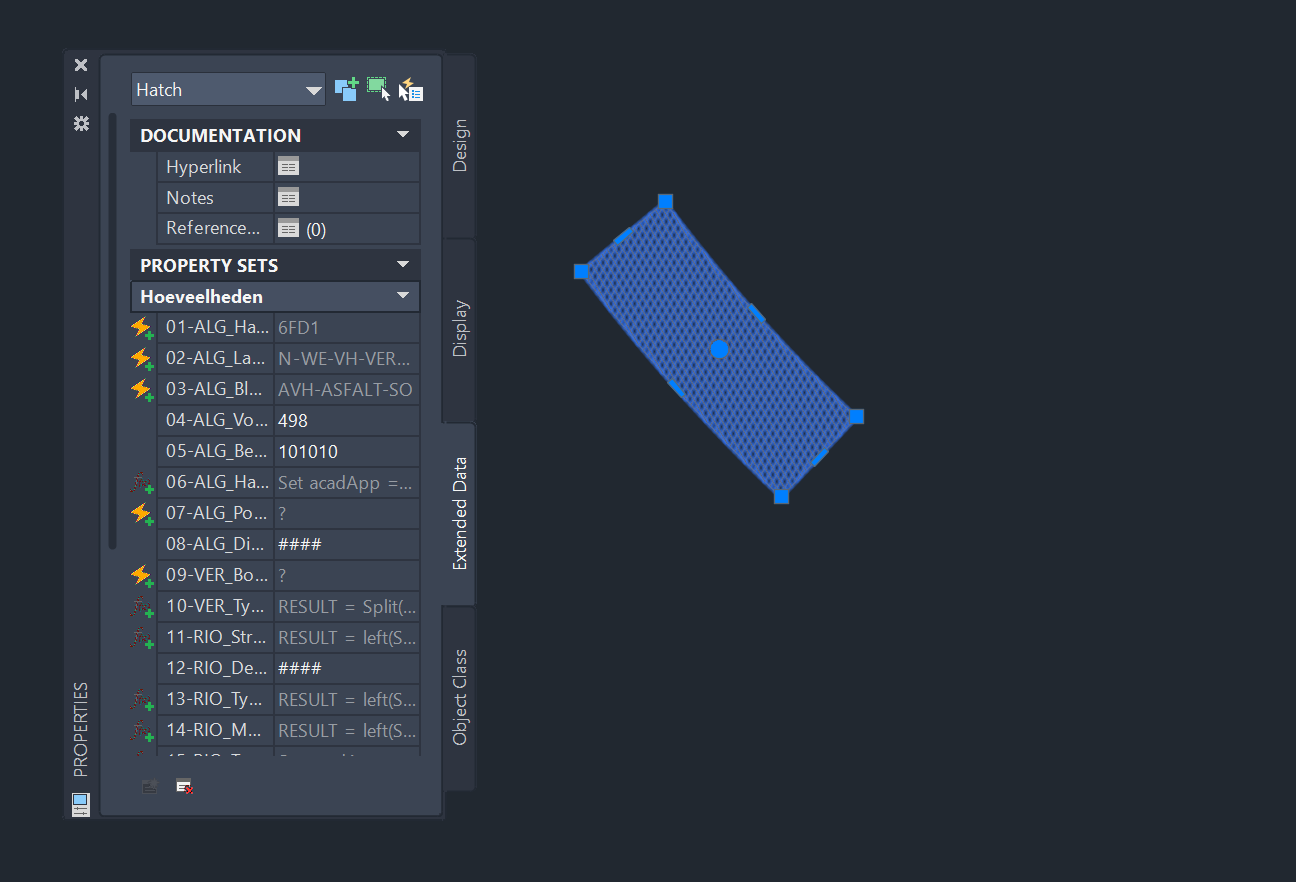Click the hatch's circular center grip
Screen dimensions: 1296x882
coord(719,349)
